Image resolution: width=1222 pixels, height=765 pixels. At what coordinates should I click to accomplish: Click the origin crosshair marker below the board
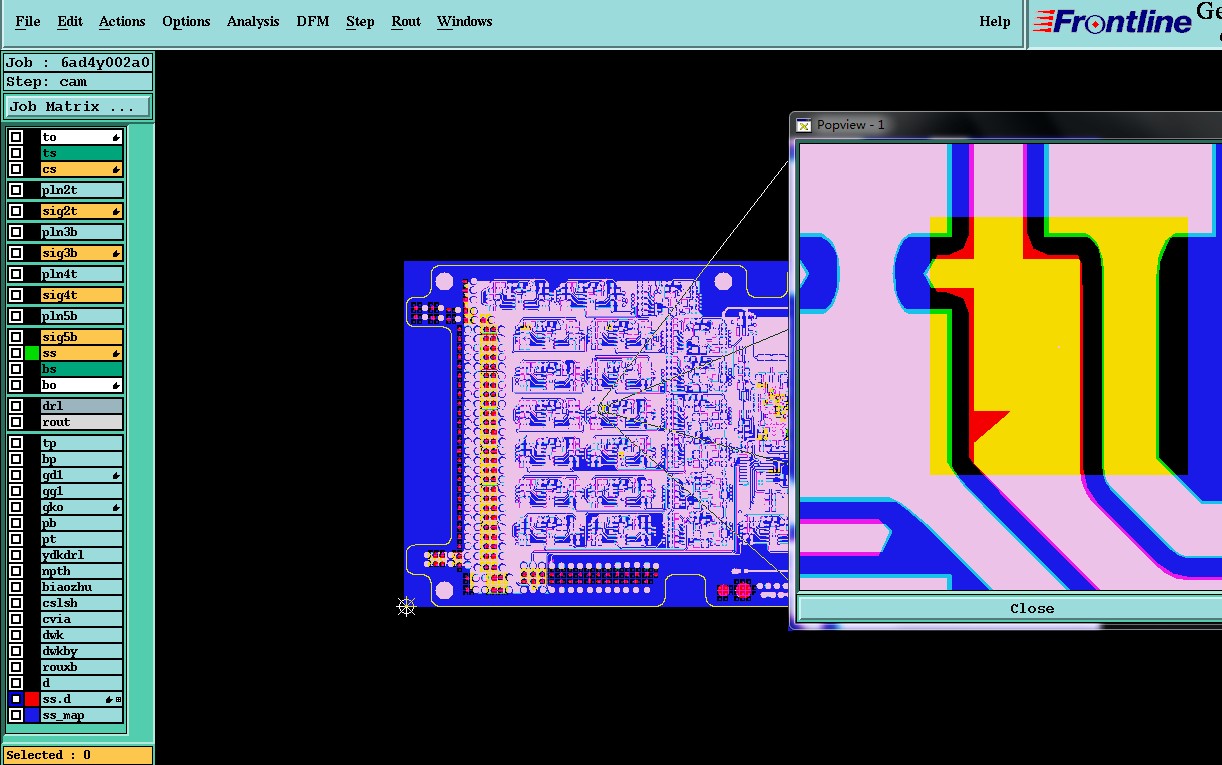coord(406,605)
